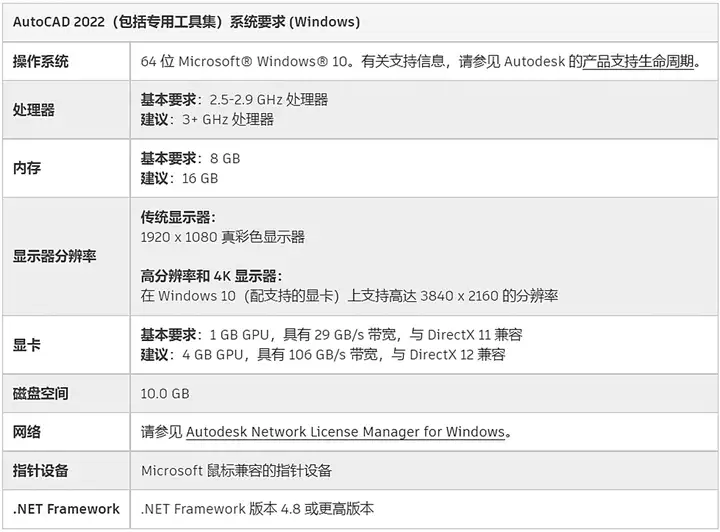This screenshot has width=720, height=532.
Task: Click the '16 GB' memory recommendation
Action: point(200,178)
